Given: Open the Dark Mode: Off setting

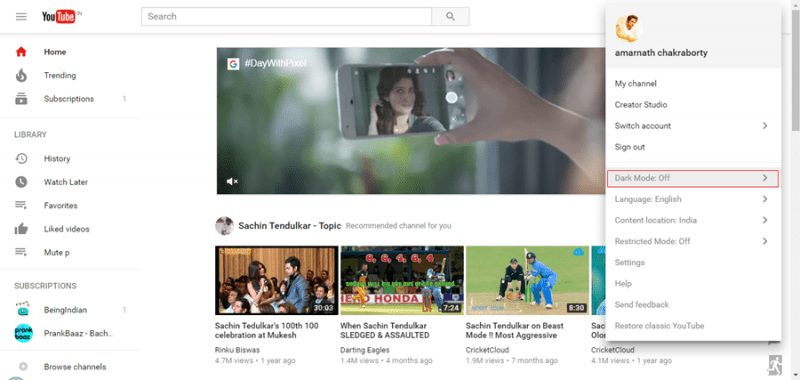Looking at the screenshot, I should [x=693, y=178].
